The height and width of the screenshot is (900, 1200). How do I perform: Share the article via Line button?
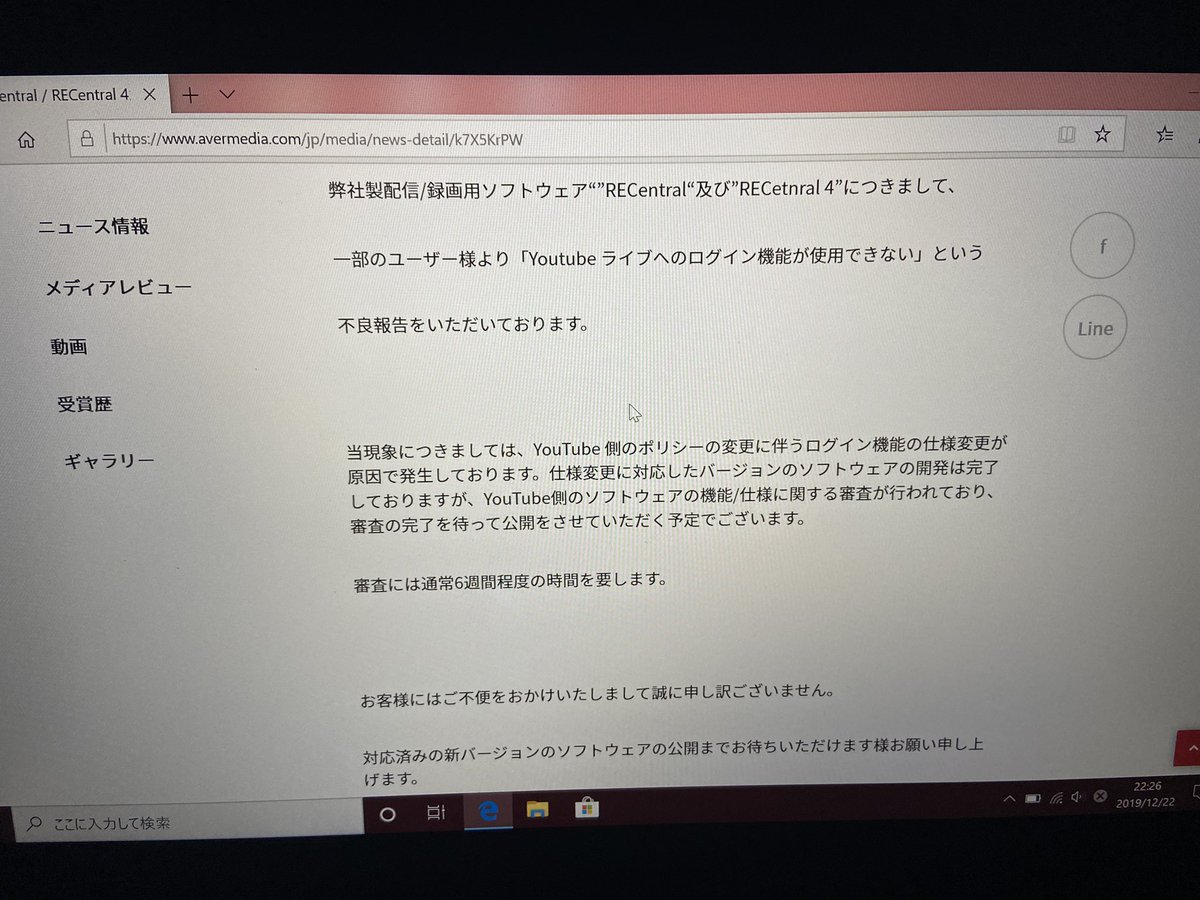pyautogui.click(x=1095, y=328)
